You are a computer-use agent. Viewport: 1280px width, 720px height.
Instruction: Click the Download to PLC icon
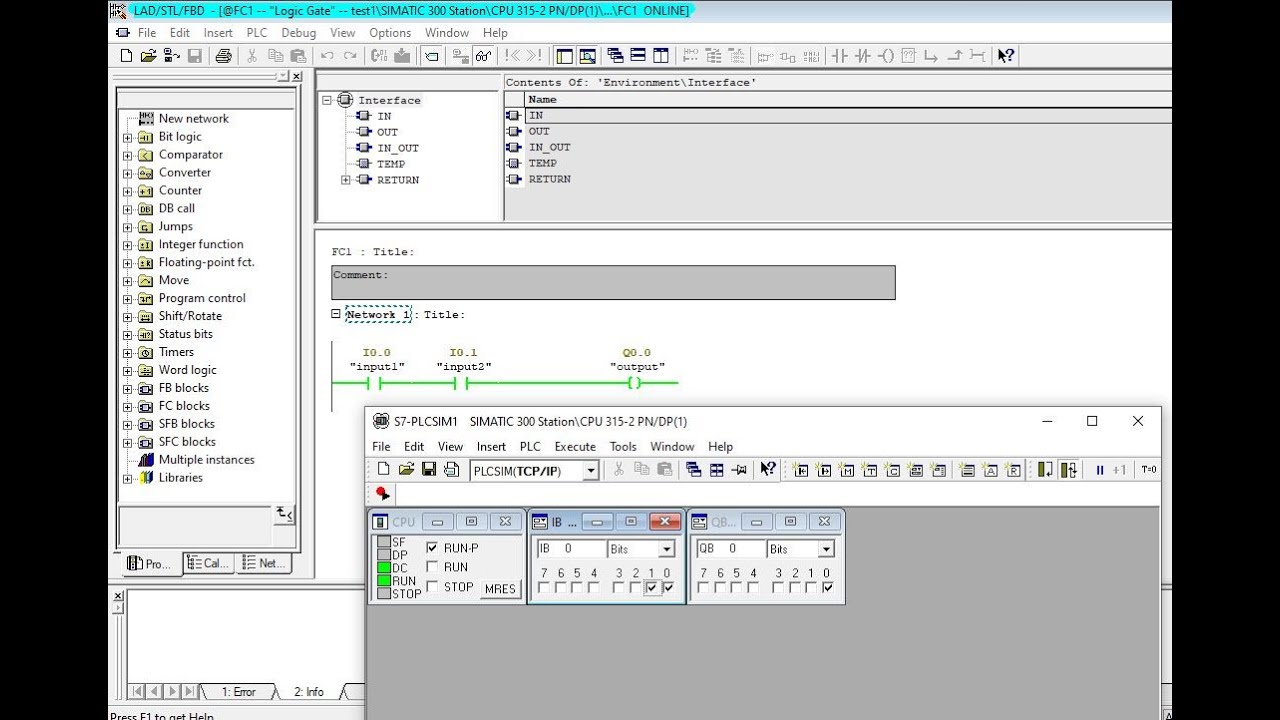click(402, 56)
